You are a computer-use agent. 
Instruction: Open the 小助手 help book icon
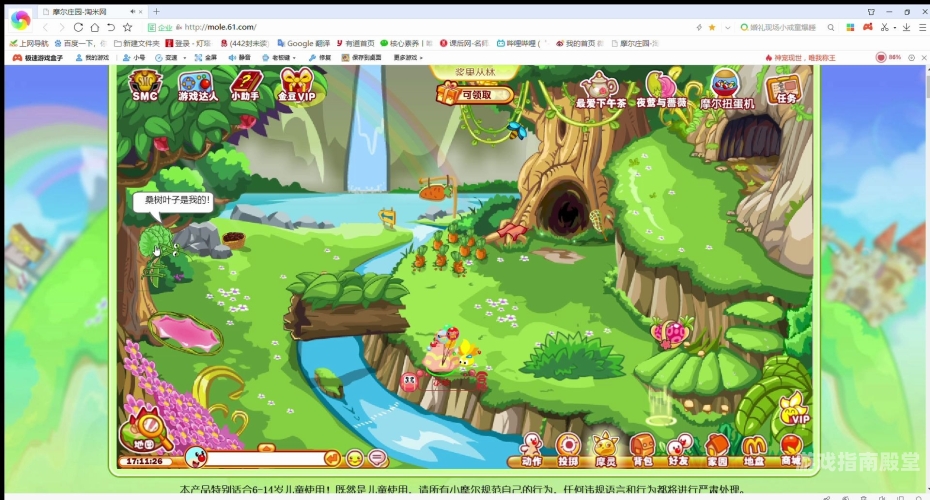(246, 86)
